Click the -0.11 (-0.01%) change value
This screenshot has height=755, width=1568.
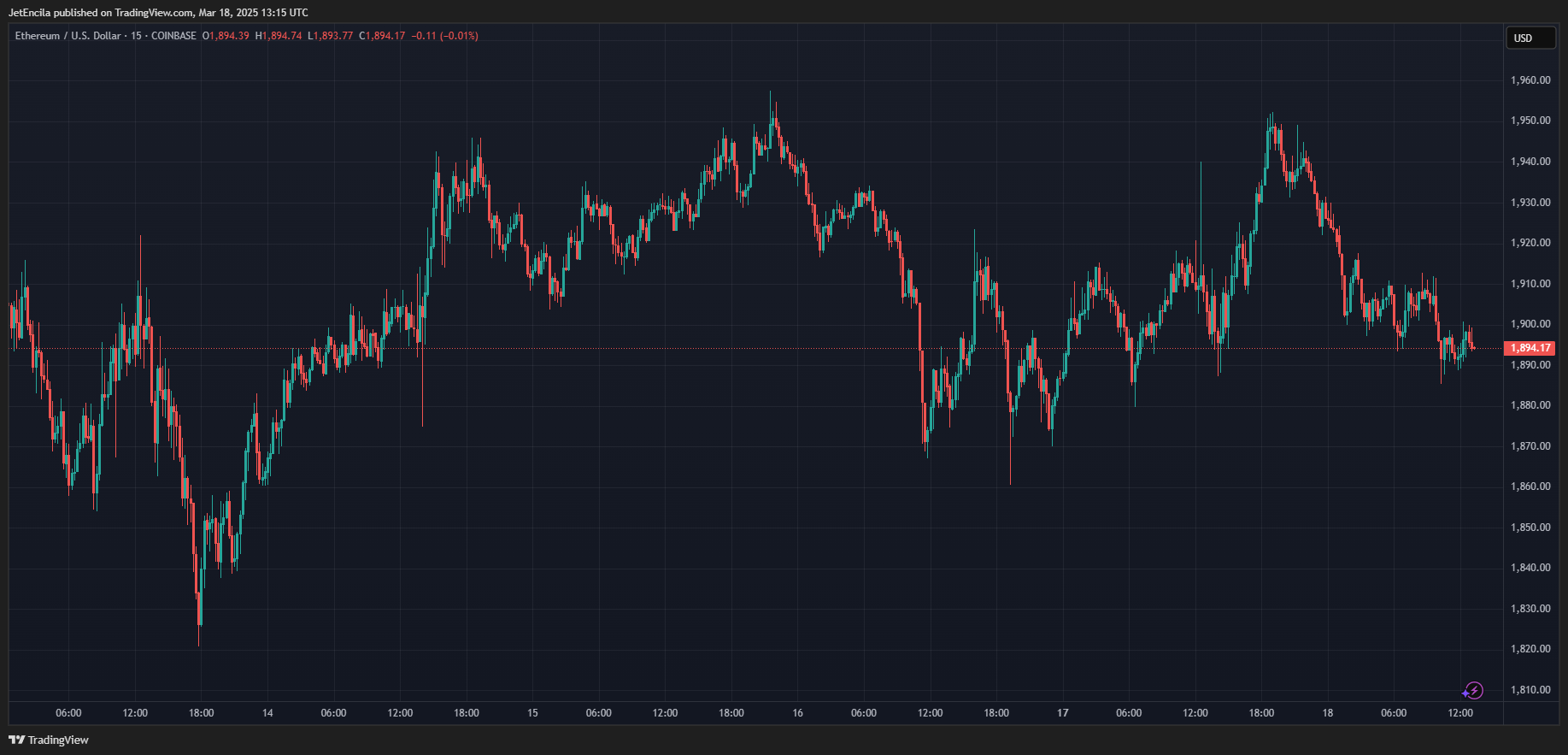444,36
